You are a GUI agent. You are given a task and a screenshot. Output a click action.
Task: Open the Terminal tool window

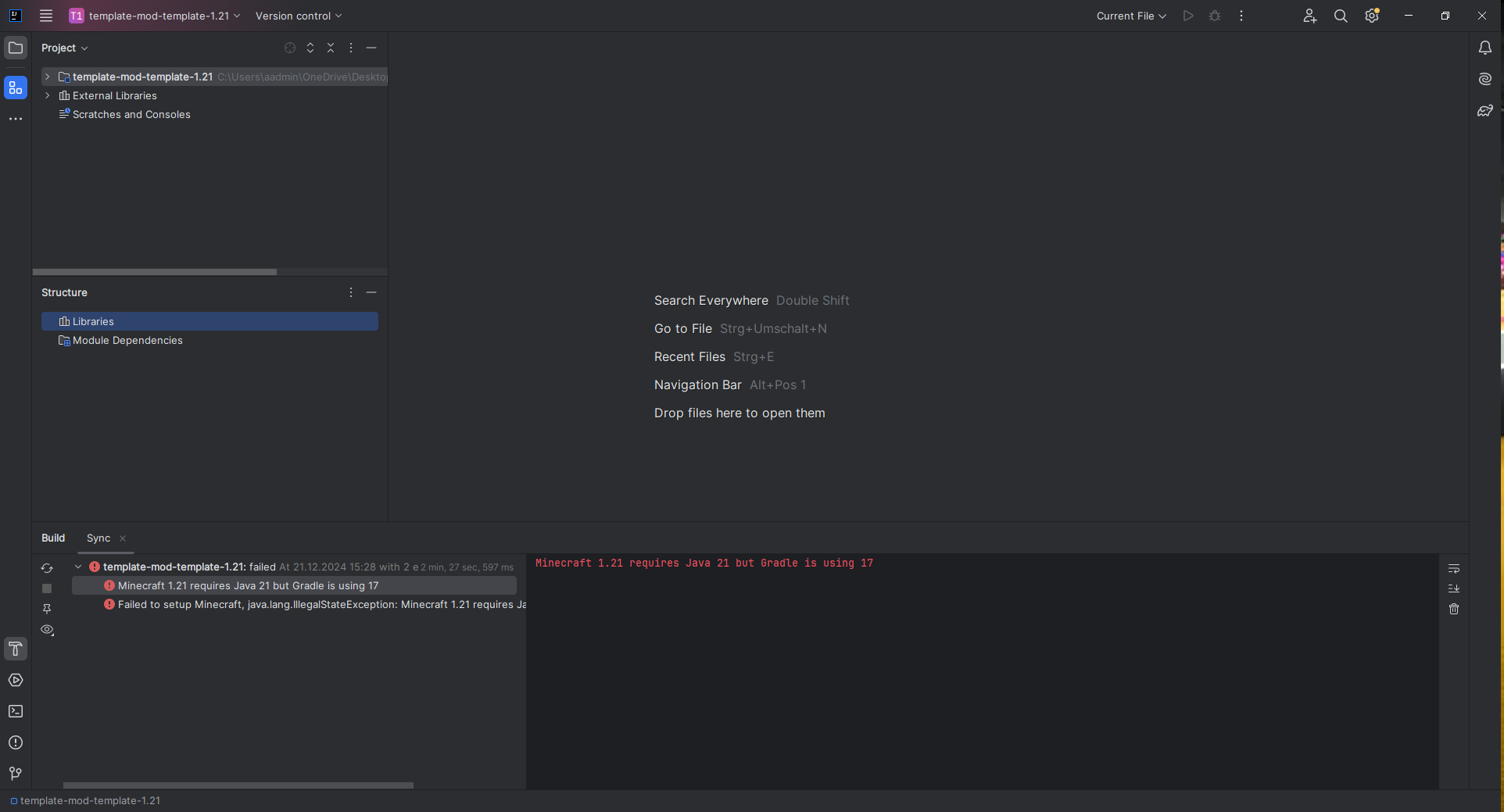tap(16, 711)
